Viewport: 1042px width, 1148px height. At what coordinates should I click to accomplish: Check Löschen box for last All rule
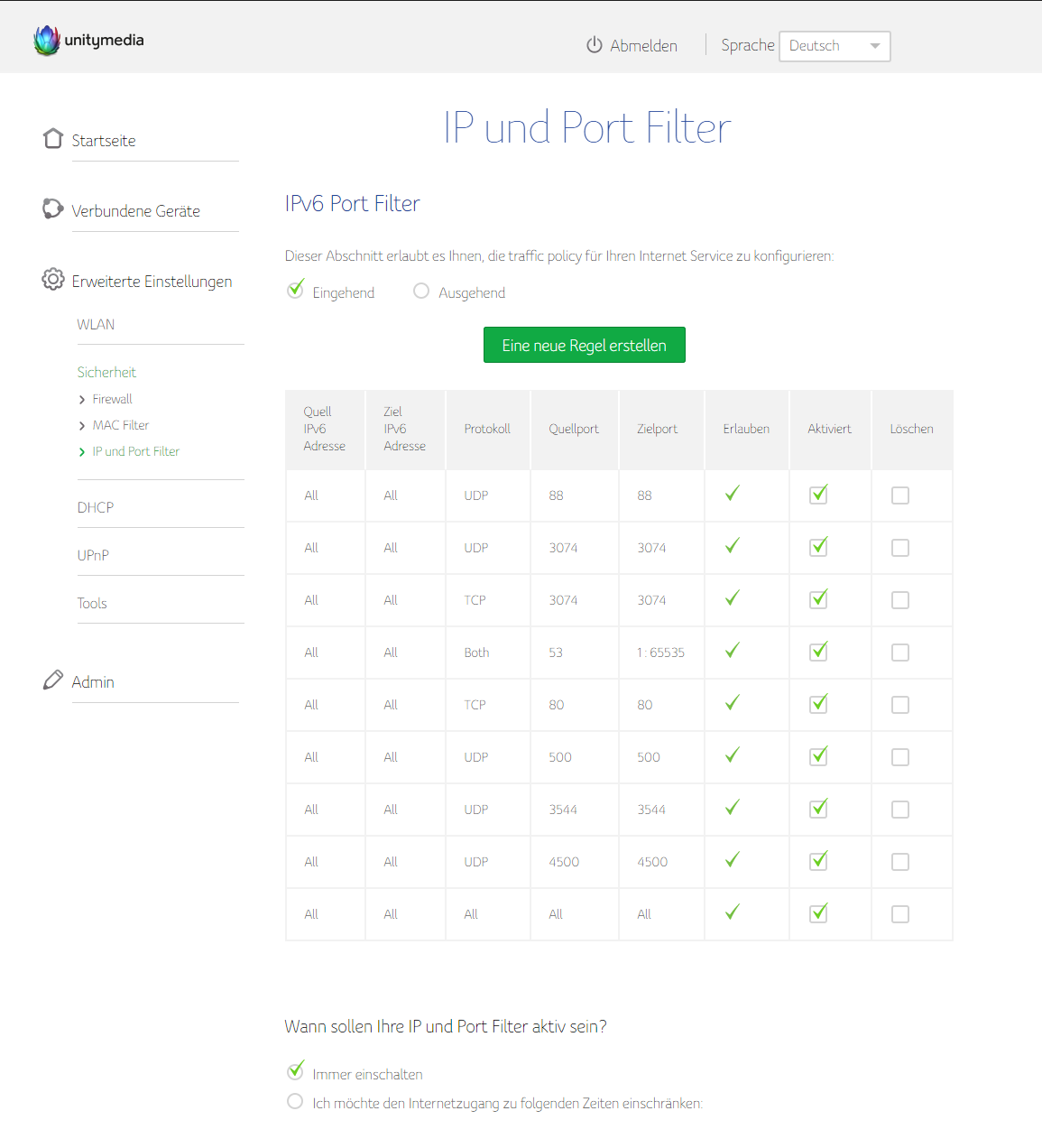coord(900,914)
